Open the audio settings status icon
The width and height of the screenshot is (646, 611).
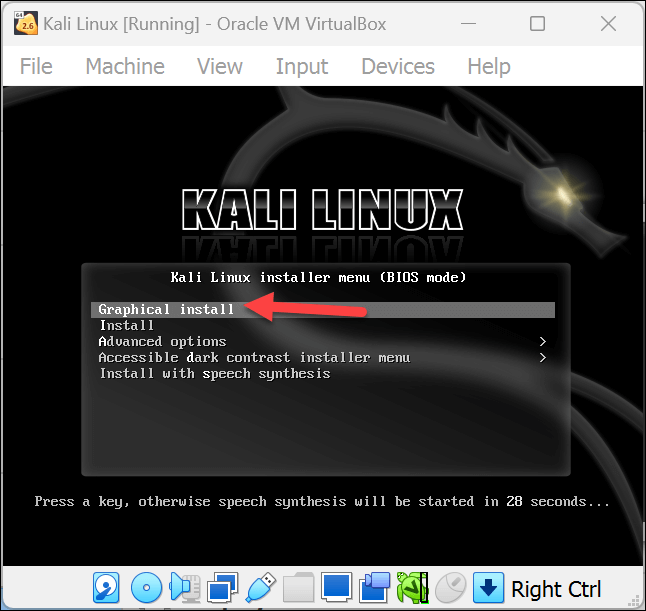point(184,588)
